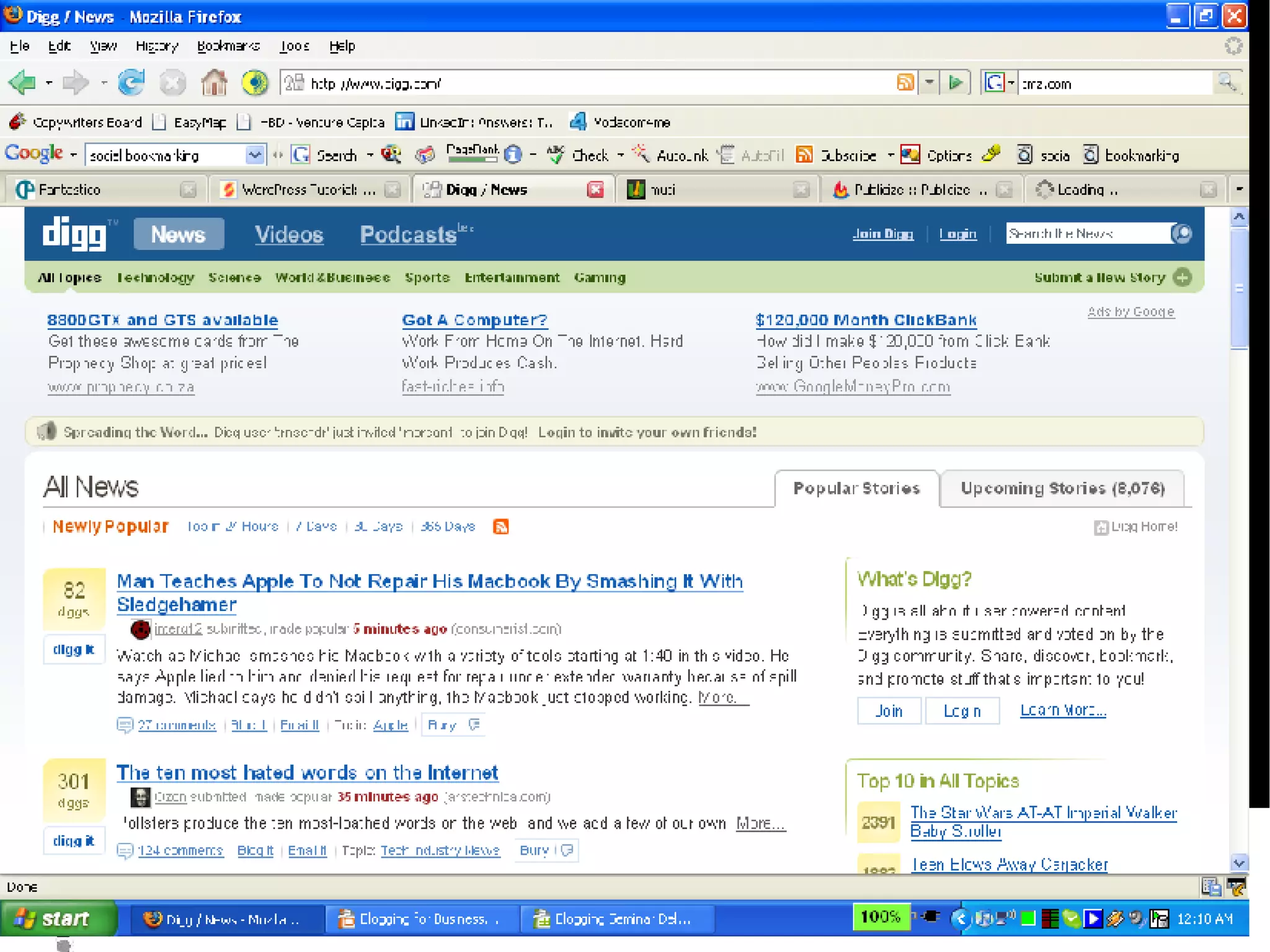This screenshot has height=952, width=1270.
Task: Open the back button history dropdown arrow
Action: pos(49,82)
